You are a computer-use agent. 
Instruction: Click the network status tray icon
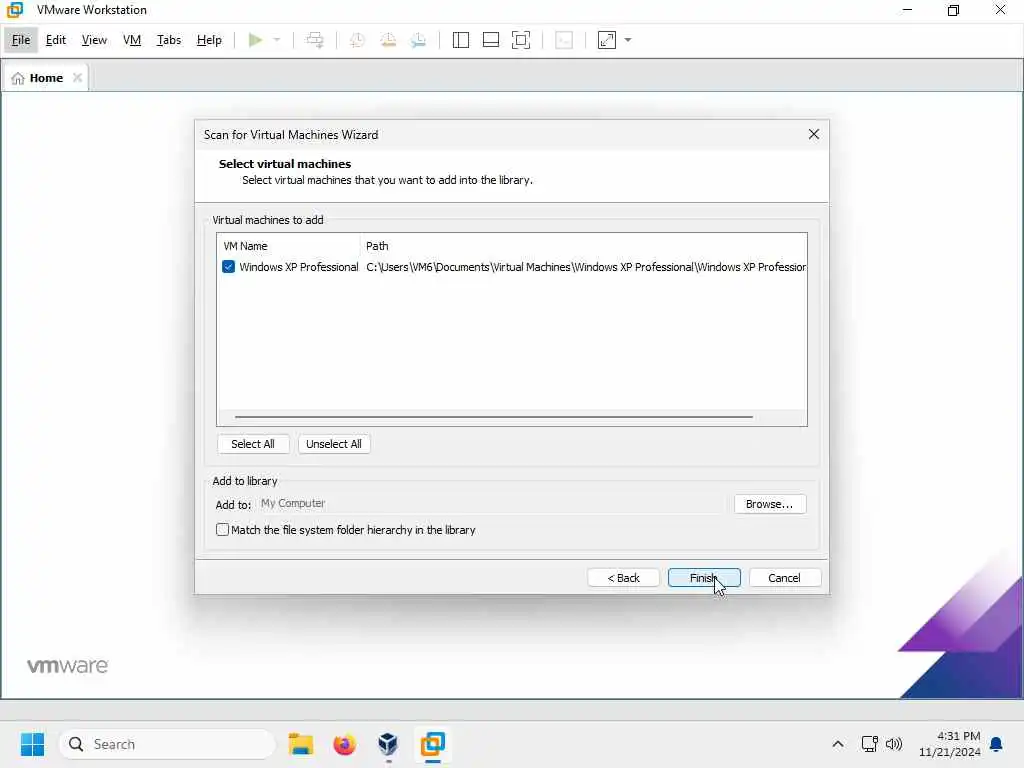869,744
